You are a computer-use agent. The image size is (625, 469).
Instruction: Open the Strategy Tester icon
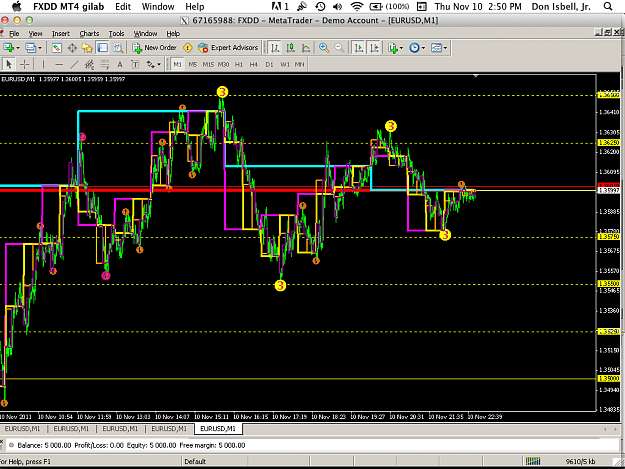pyautogui.click(x=118, y=48)
